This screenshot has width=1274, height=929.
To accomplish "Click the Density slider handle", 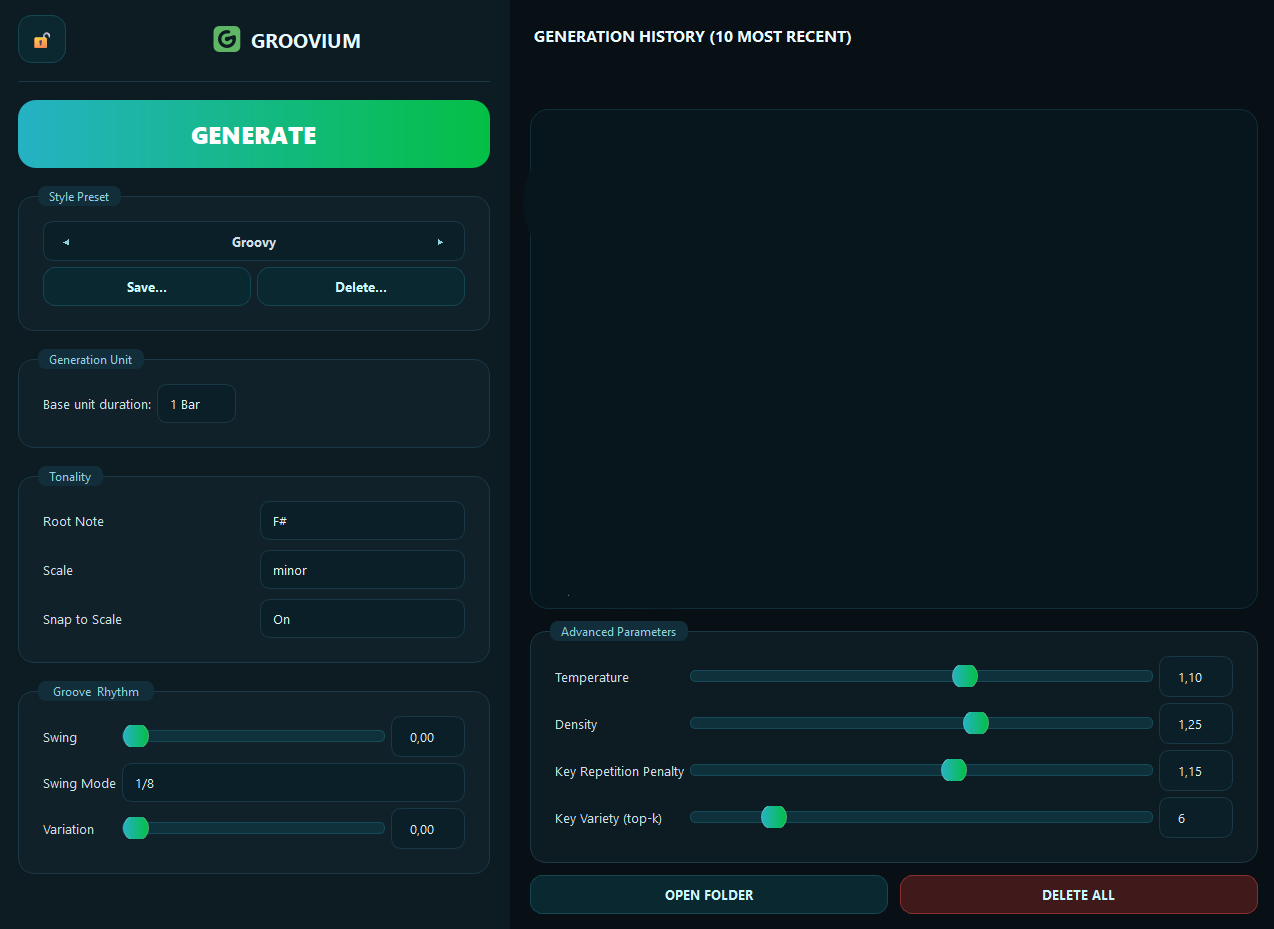I will point(976,723).
